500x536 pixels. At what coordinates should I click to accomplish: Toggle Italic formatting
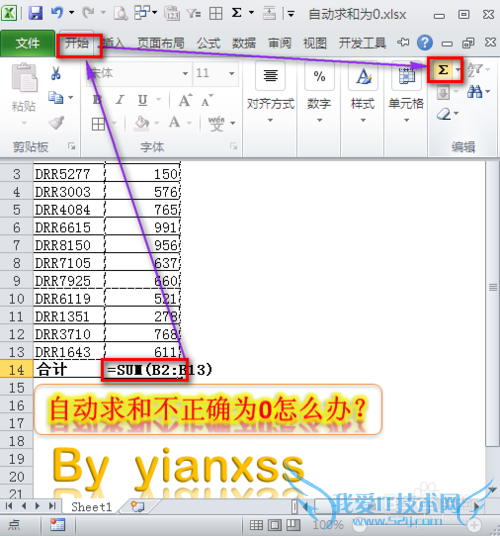coord(119,100)
